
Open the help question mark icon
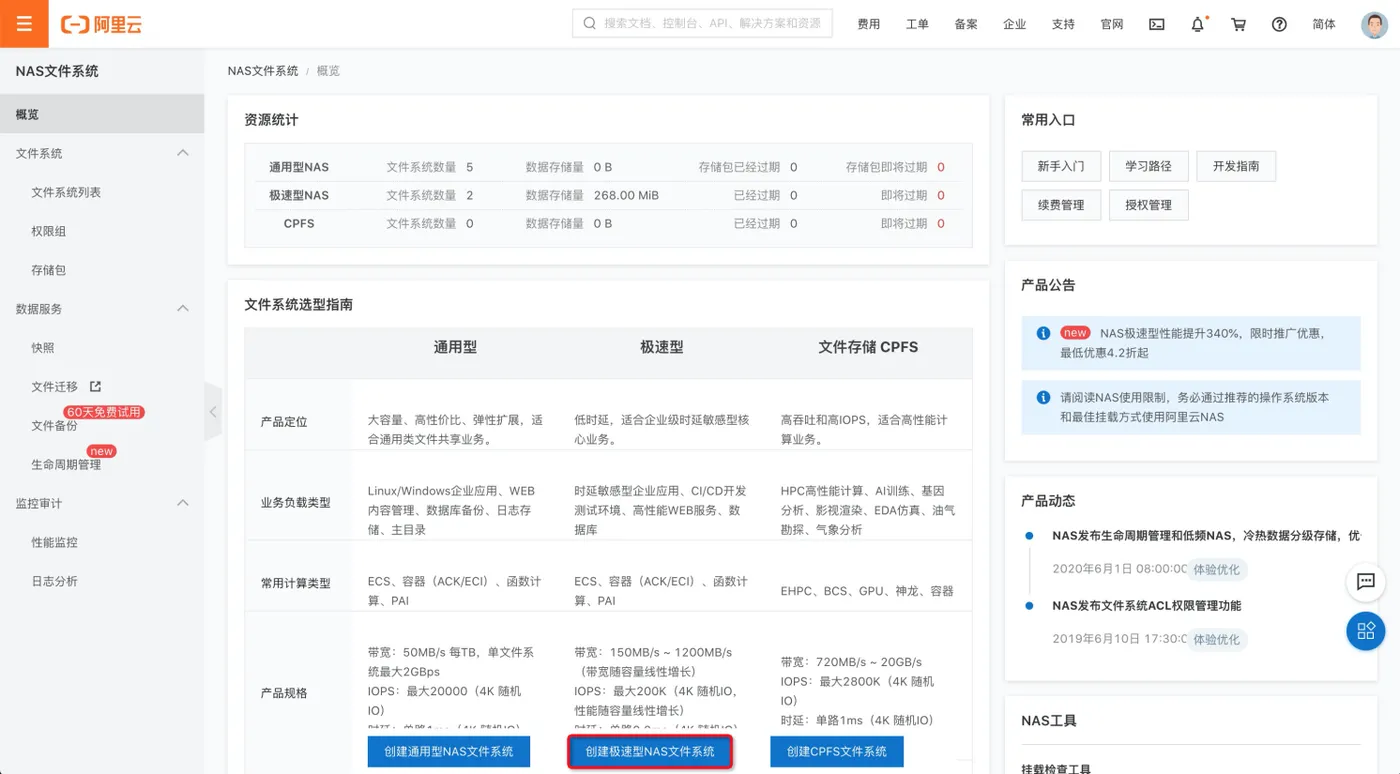pos(1279,24)
